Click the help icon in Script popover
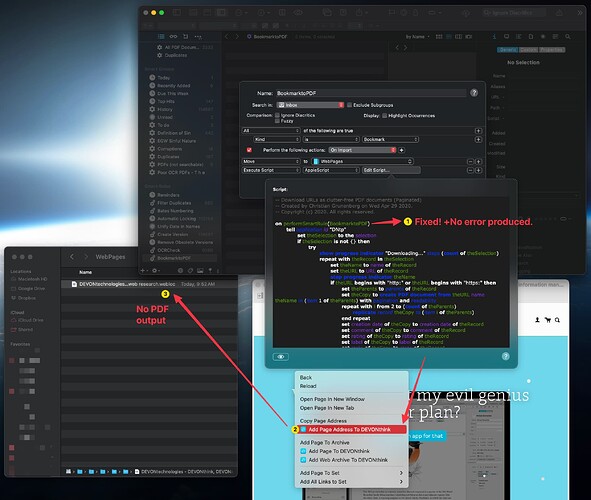Viewport: 591px width, 500px height. pyautogui.click(x=505, y=356)
